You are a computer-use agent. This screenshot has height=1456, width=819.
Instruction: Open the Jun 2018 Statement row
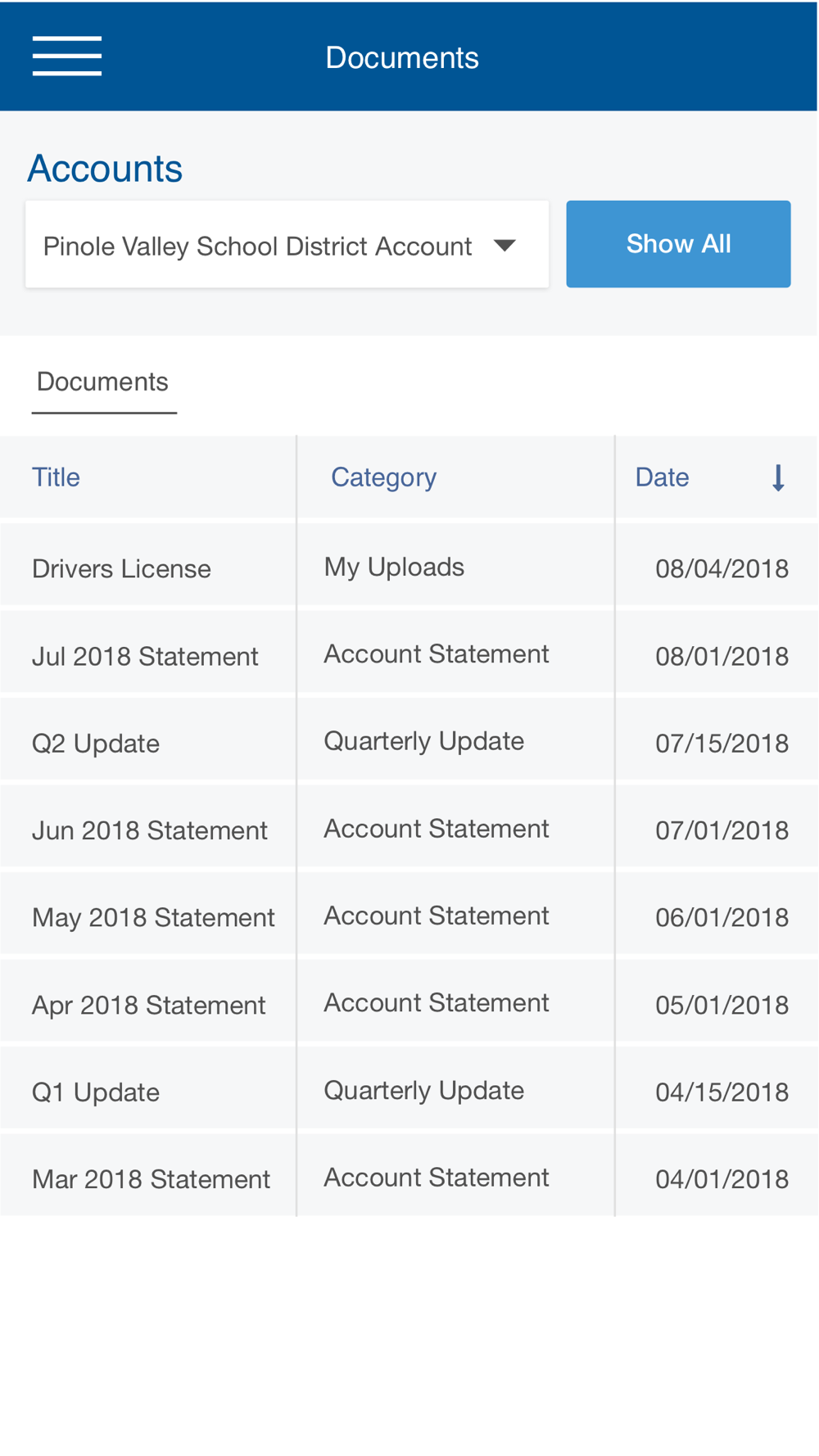(409, 830)
